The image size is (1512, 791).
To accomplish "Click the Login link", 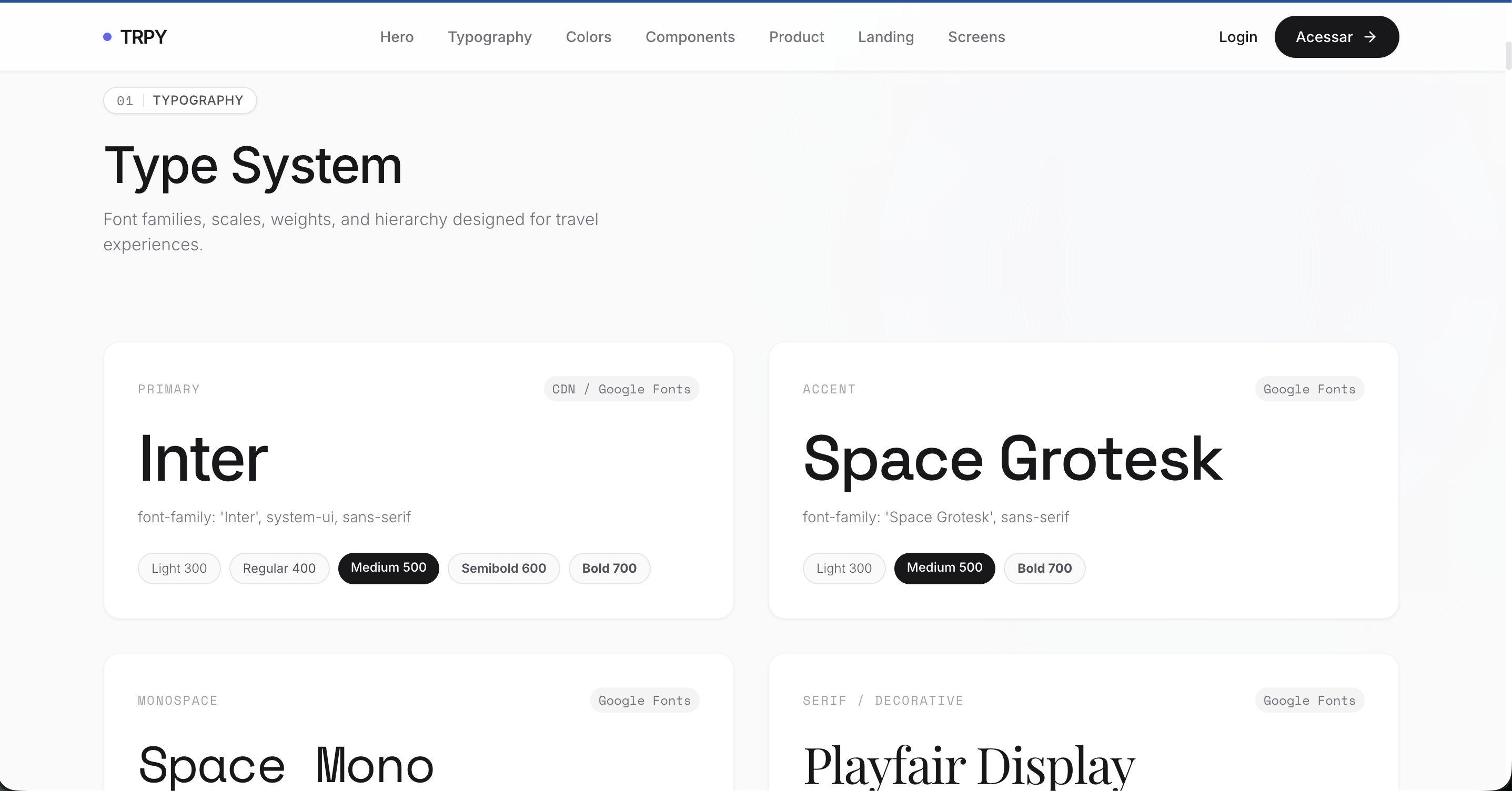I will 1238,37.
